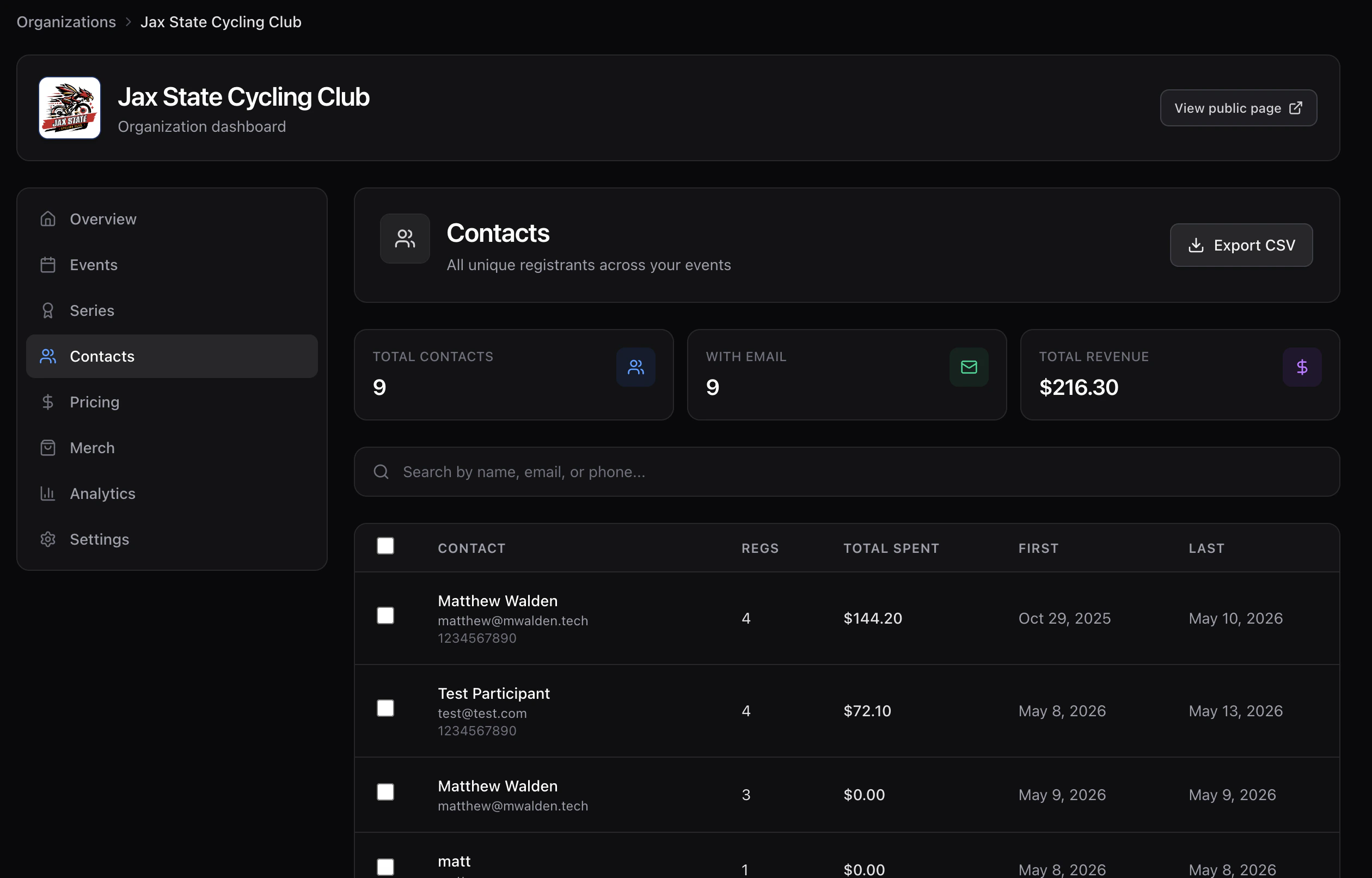Click the With Email stat card value 9

tap(713, 388)
